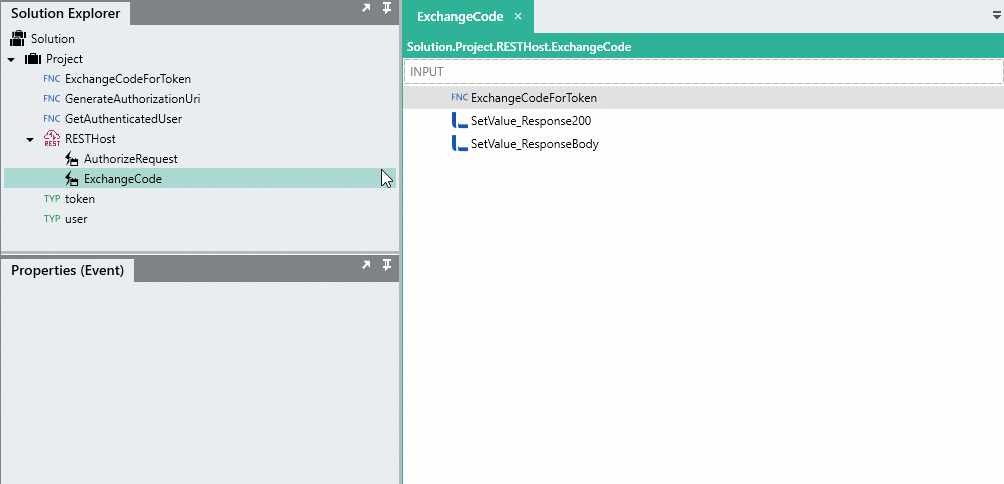Click the Solution briefcase icon
Viewport: 1004px width, 484px height.
pyautogui.click(x=18, y=39)
